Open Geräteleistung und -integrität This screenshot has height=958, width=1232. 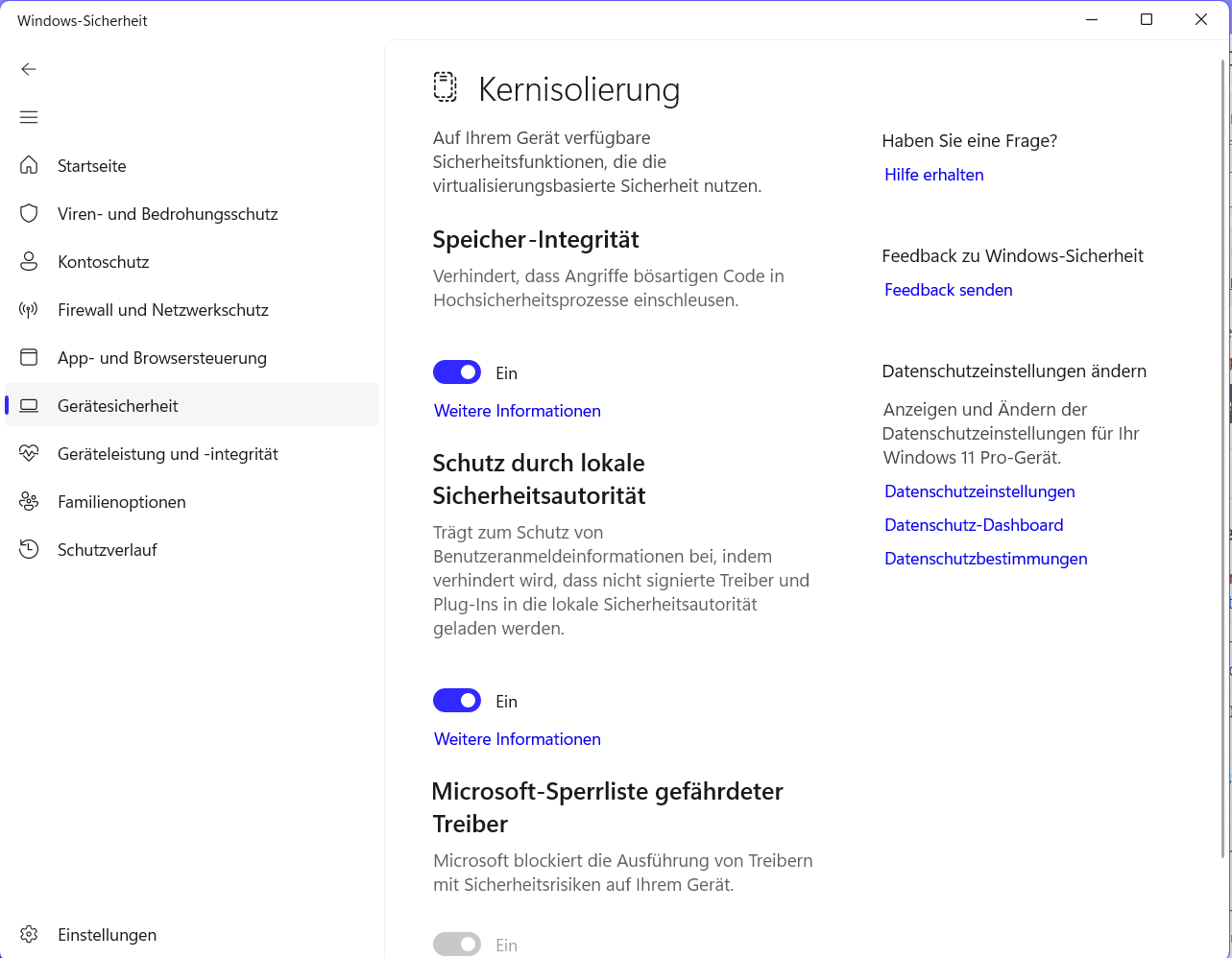coord(192,453)
